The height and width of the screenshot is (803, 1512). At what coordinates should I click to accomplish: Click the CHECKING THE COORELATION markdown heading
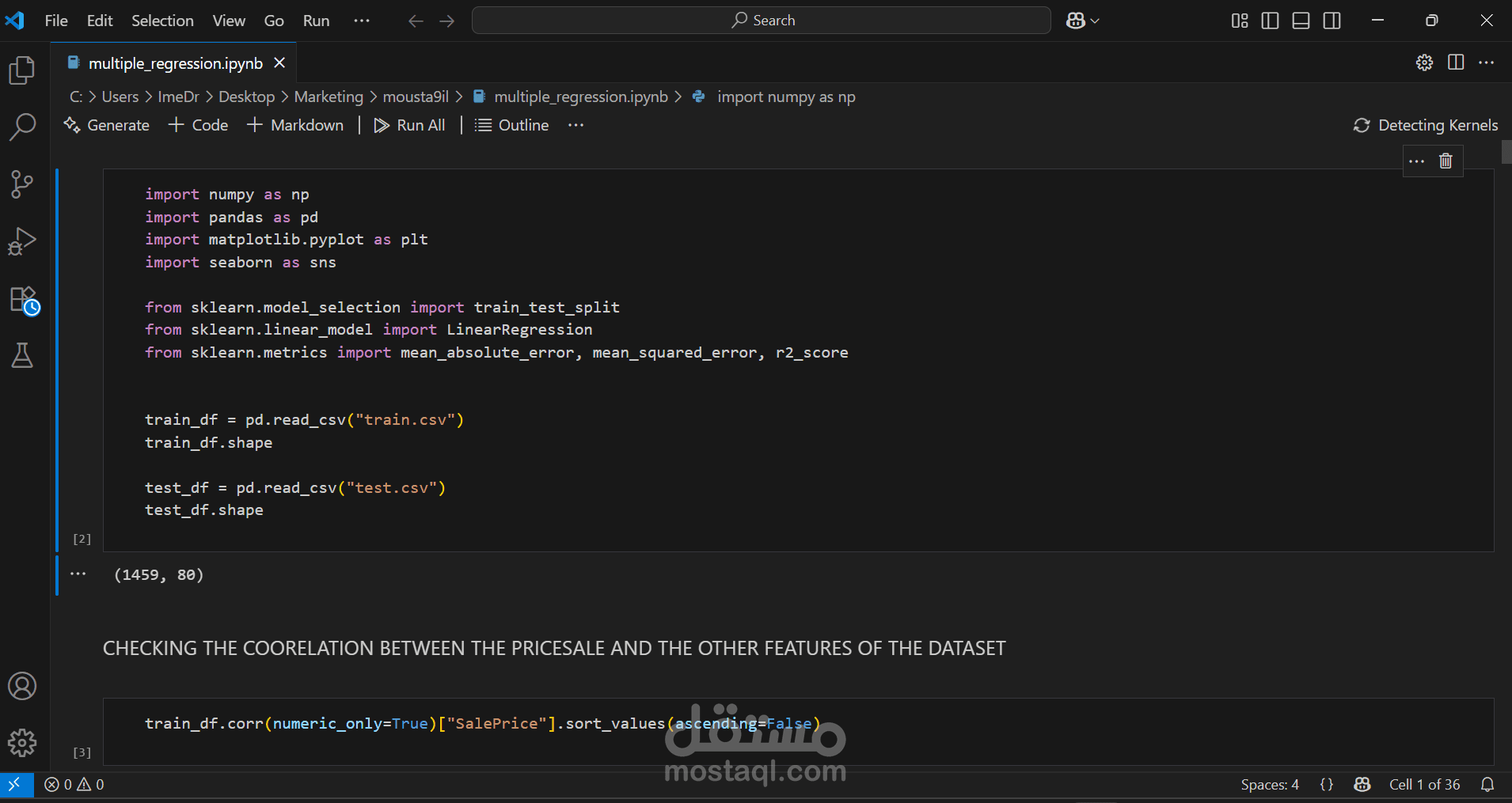coord(554,648)
